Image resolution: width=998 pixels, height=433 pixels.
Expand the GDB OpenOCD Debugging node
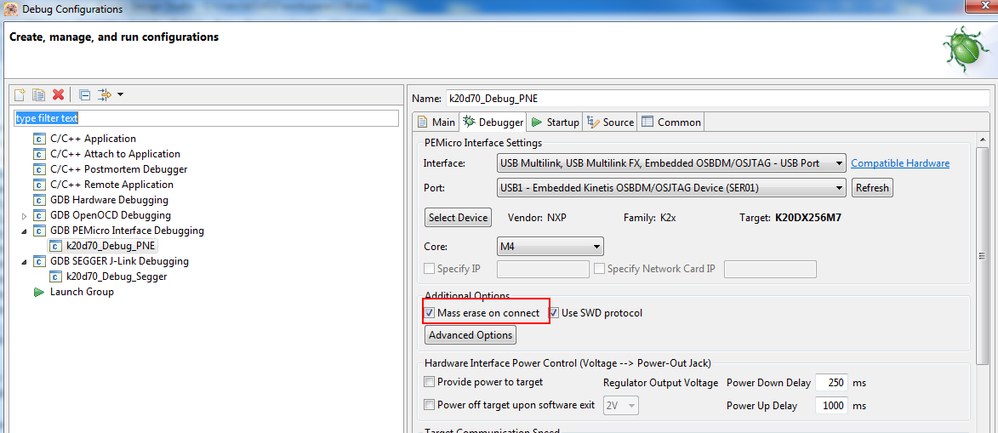click(x=24, y=216)
